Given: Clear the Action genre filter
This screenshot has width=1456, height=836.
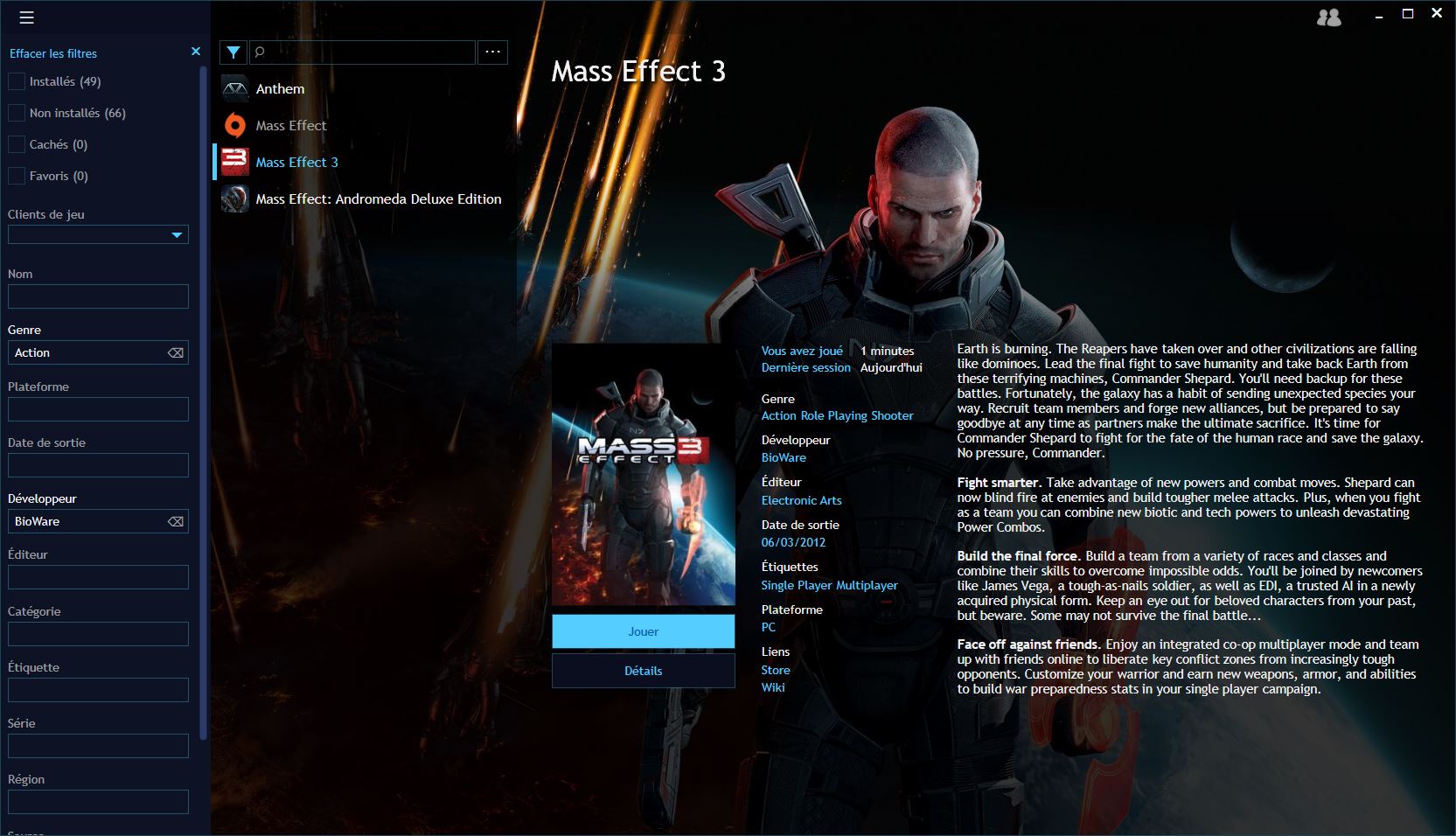Looking at the screenshot, I should 176,353.
